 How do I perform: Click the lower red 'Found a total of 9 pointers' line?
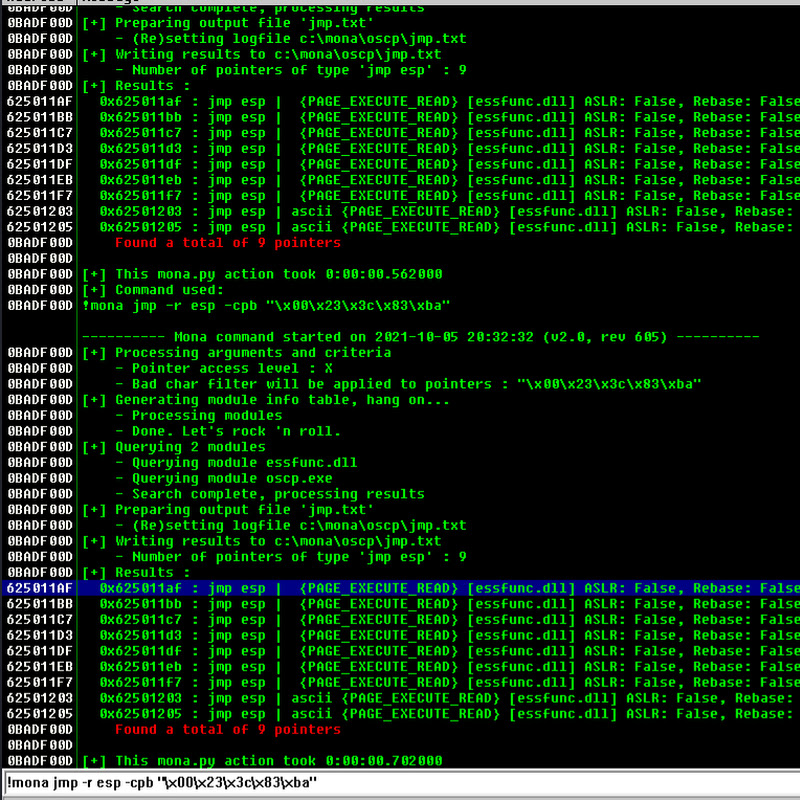point(228,729)
